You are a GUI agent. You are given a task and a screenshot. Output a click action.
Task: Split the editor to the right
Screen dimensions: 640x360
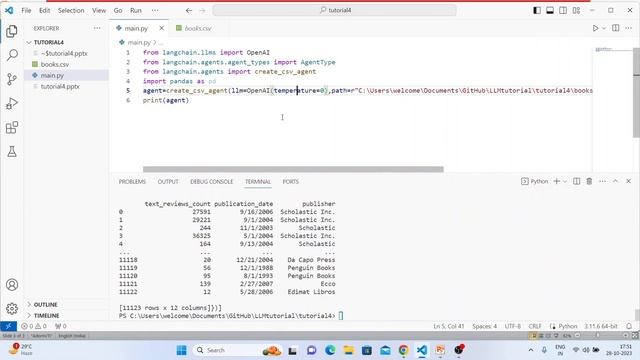[616, 28]
